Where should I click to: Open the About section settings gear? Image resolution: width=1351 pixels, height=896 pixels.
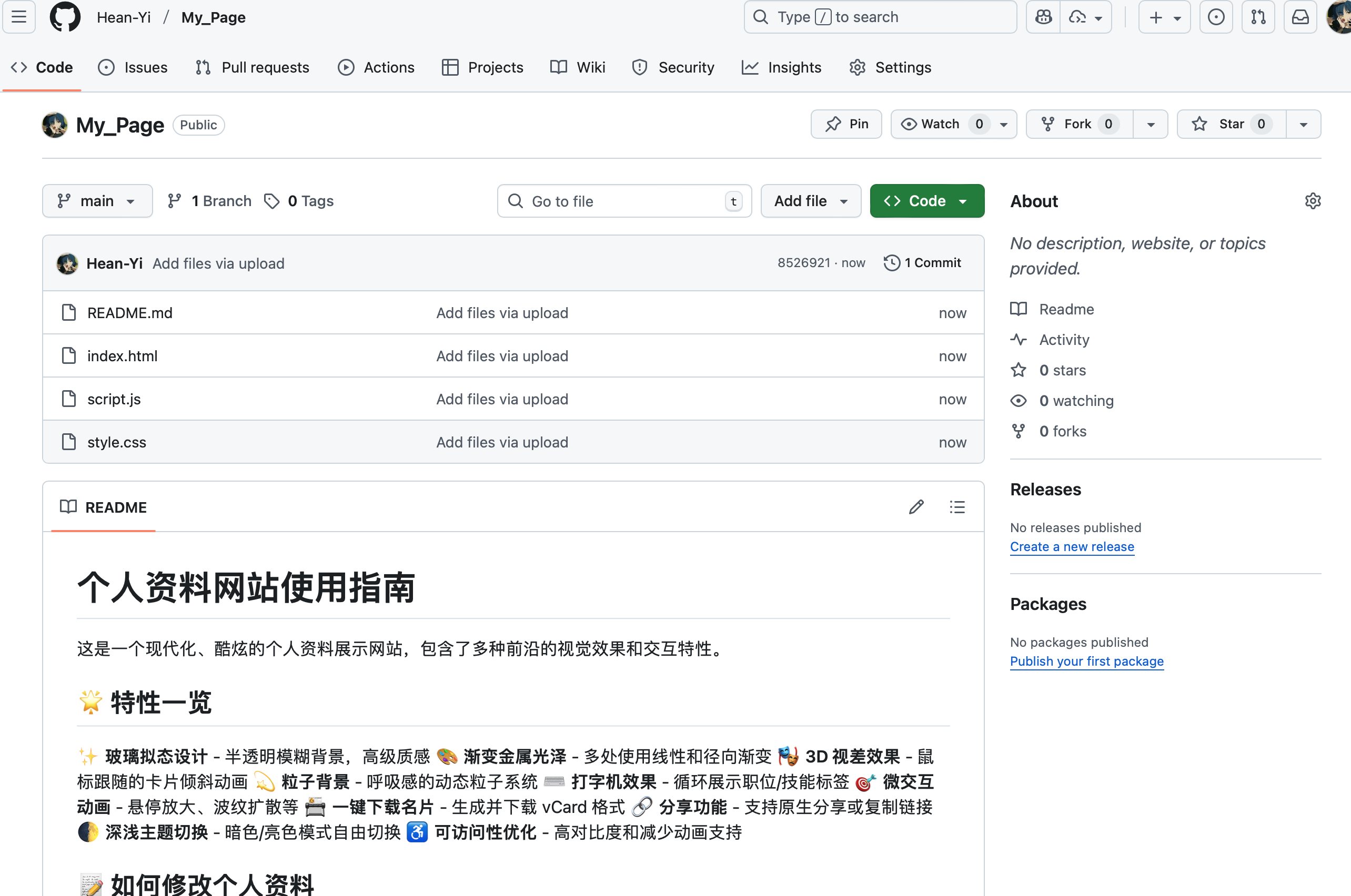[1313, 200]
